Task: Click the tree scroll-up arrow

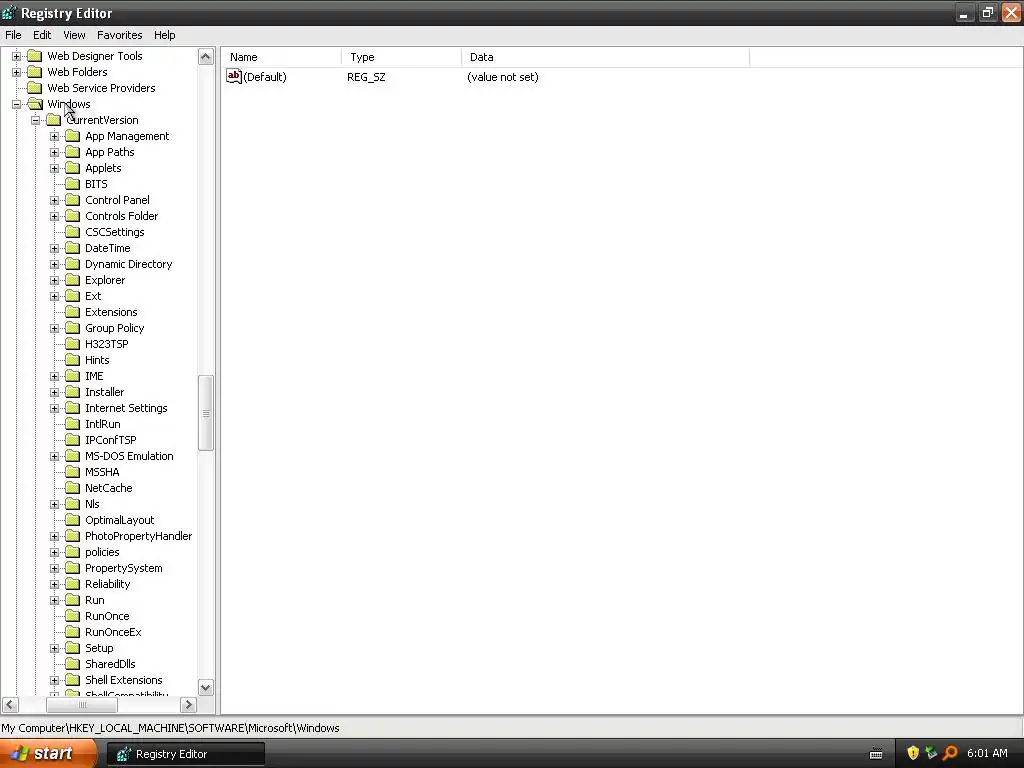Action: tap(206, 57)
